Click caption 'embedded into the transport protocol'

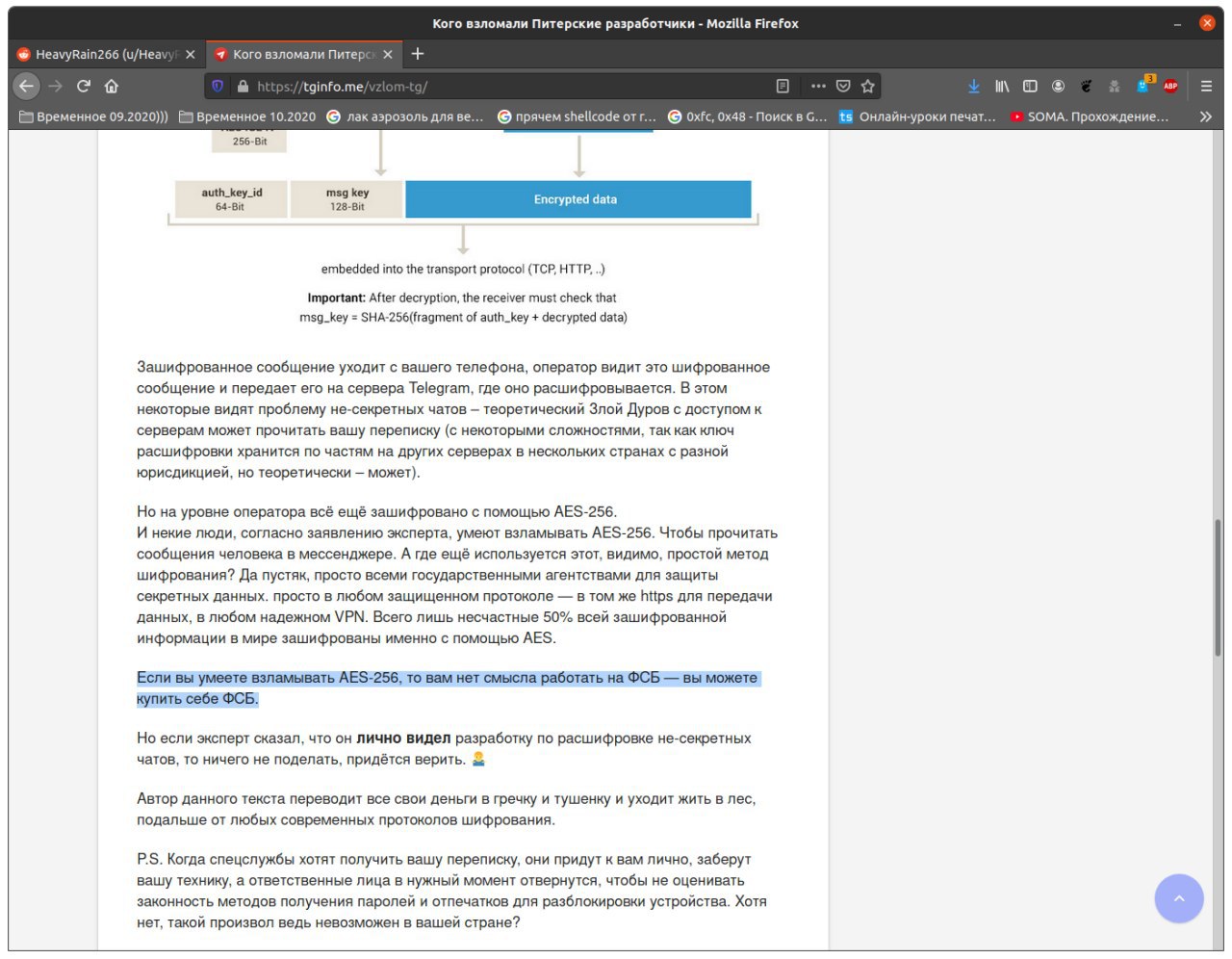click(463, 270)
